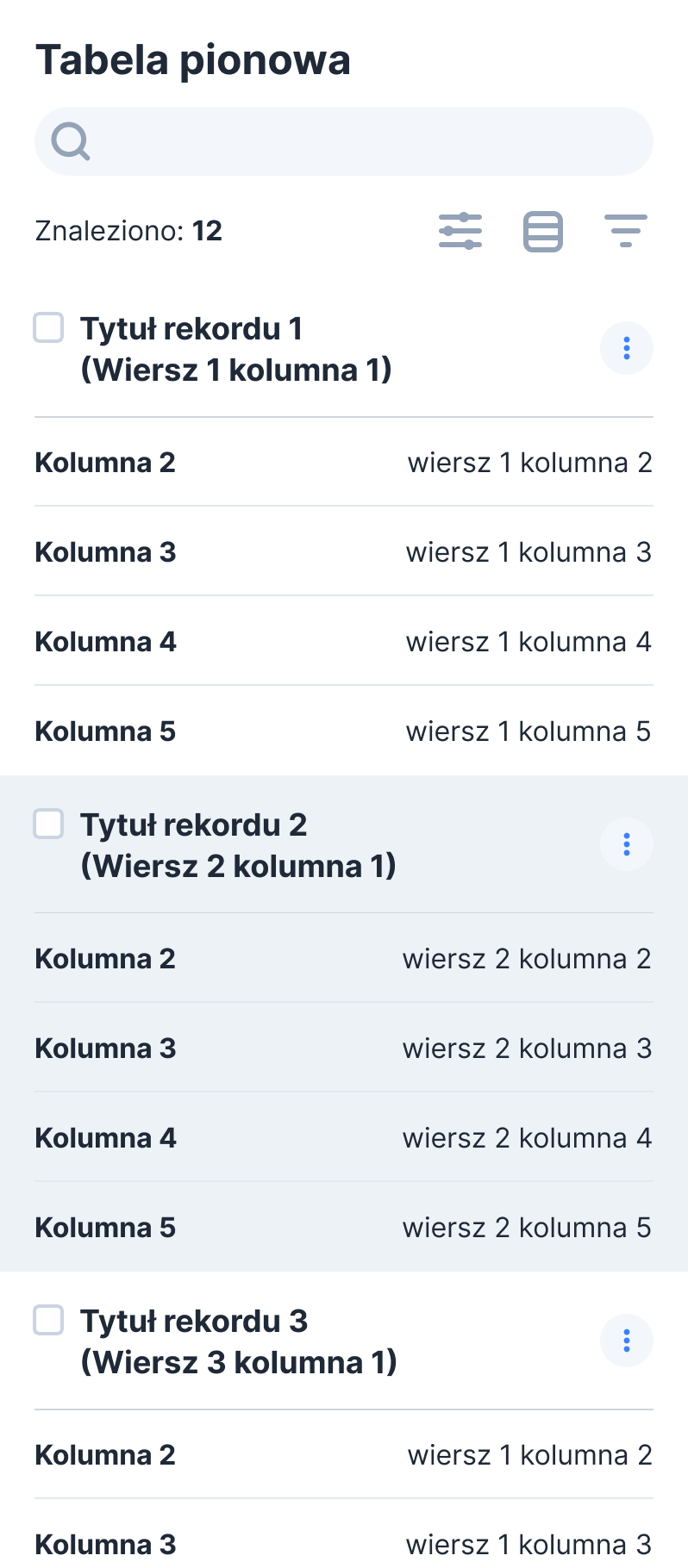Switch the table layout view icon
Screen dimensions: 688x1568
click(543, 231)
